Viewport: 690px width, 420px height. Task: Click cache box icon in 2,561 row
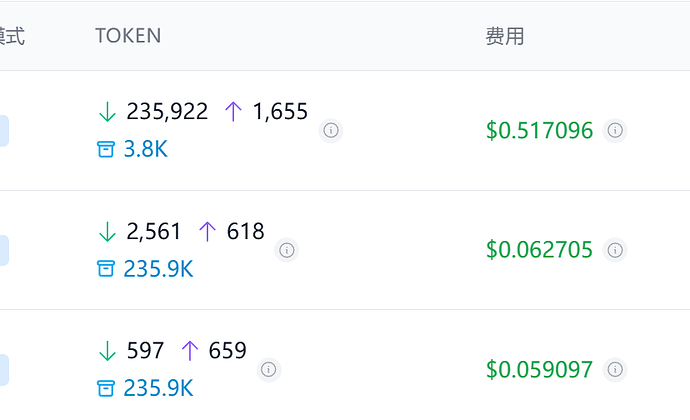click(106, 269)
